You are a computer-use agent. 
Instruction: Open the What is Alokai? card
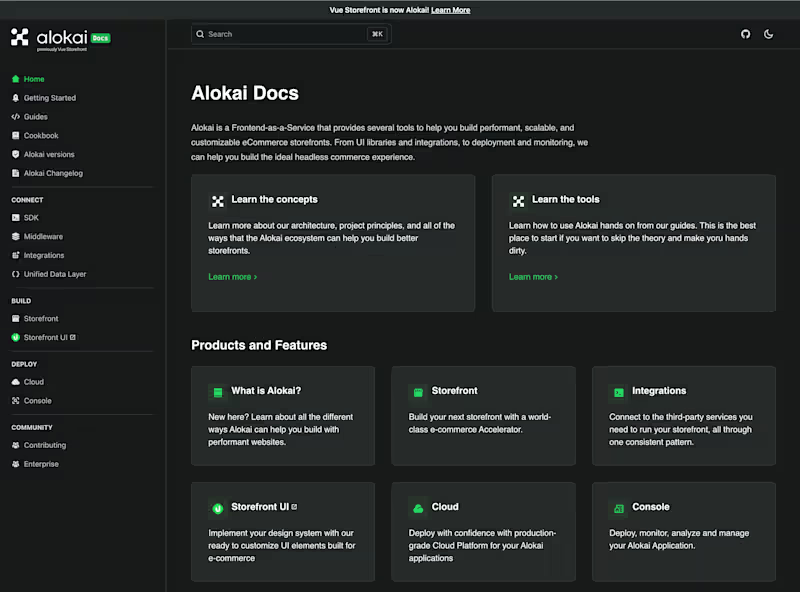coord(283,416)
